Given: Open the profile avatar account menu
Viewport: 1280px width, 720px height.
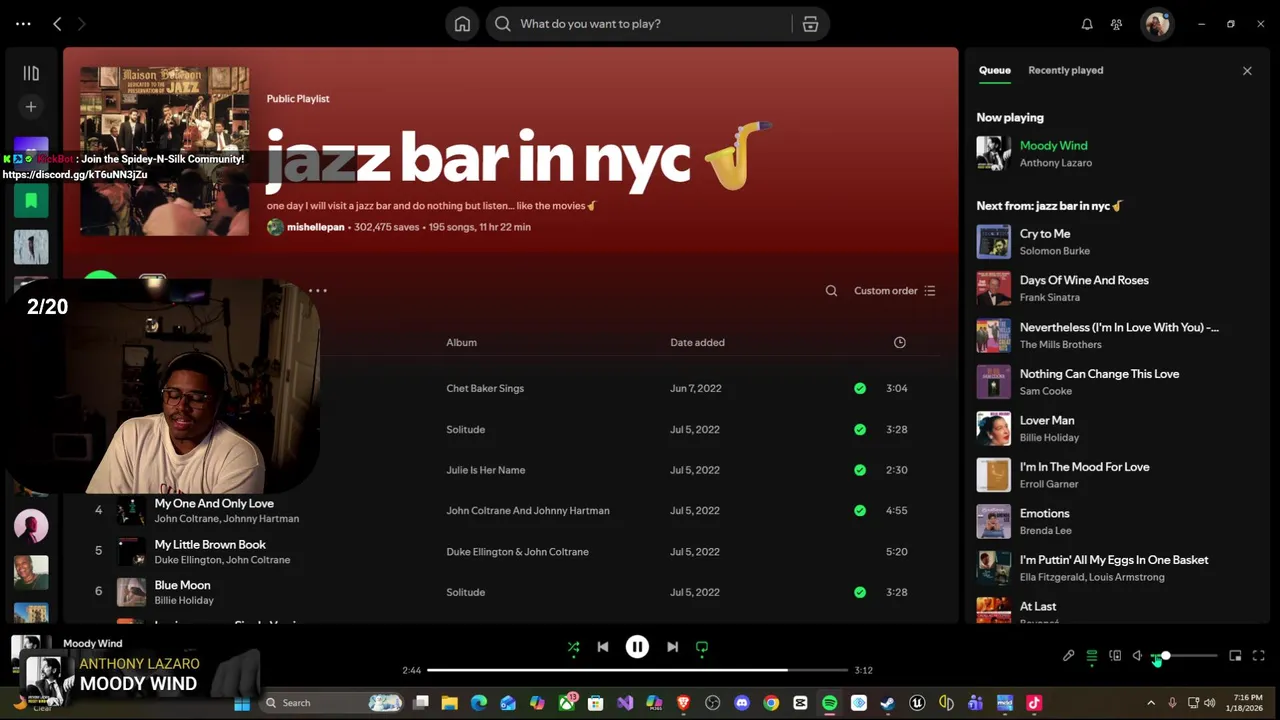Looking at the screenshot, I should pos(1157,24).
